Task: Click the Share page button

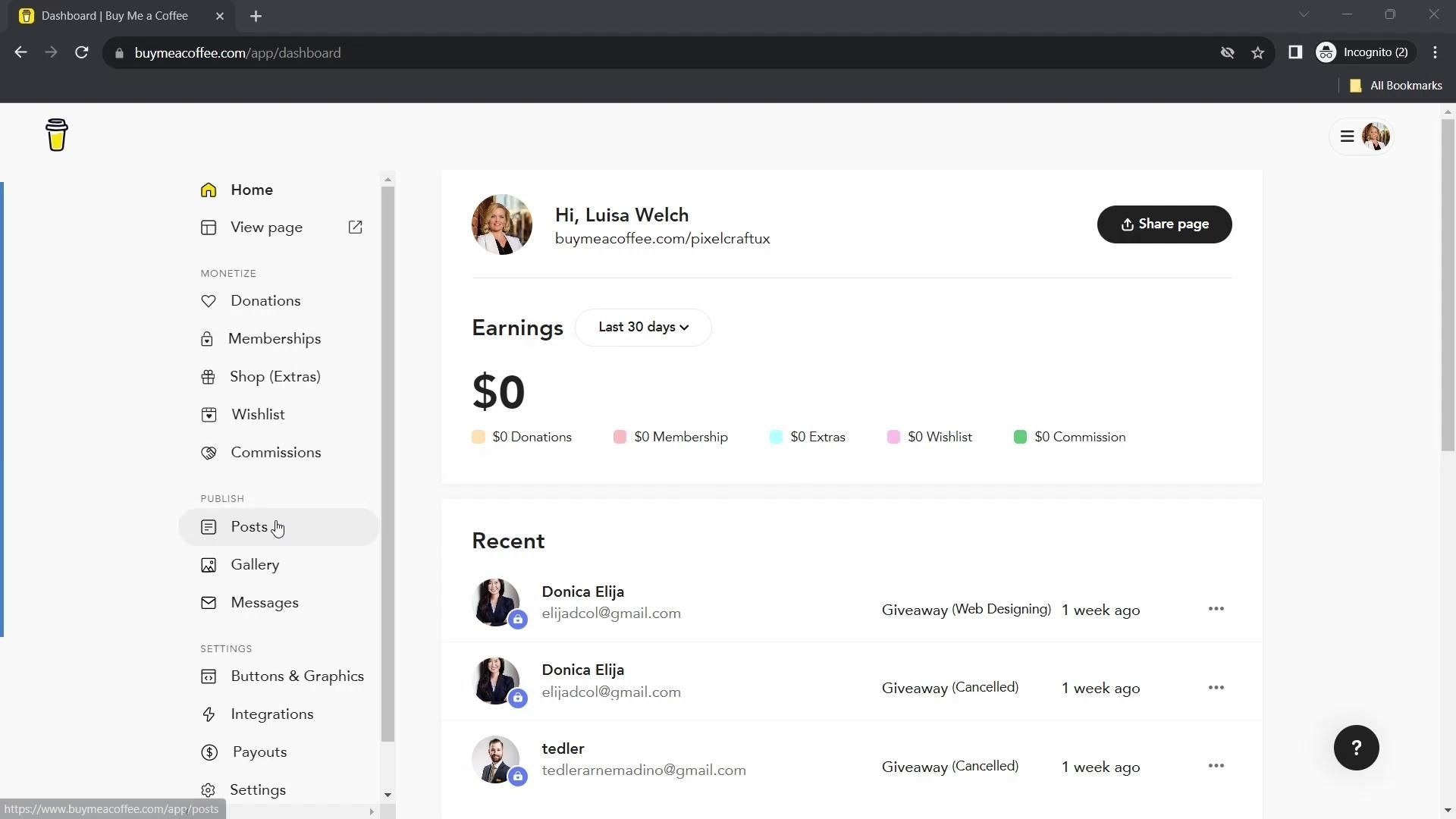Action: [1164, 224]
